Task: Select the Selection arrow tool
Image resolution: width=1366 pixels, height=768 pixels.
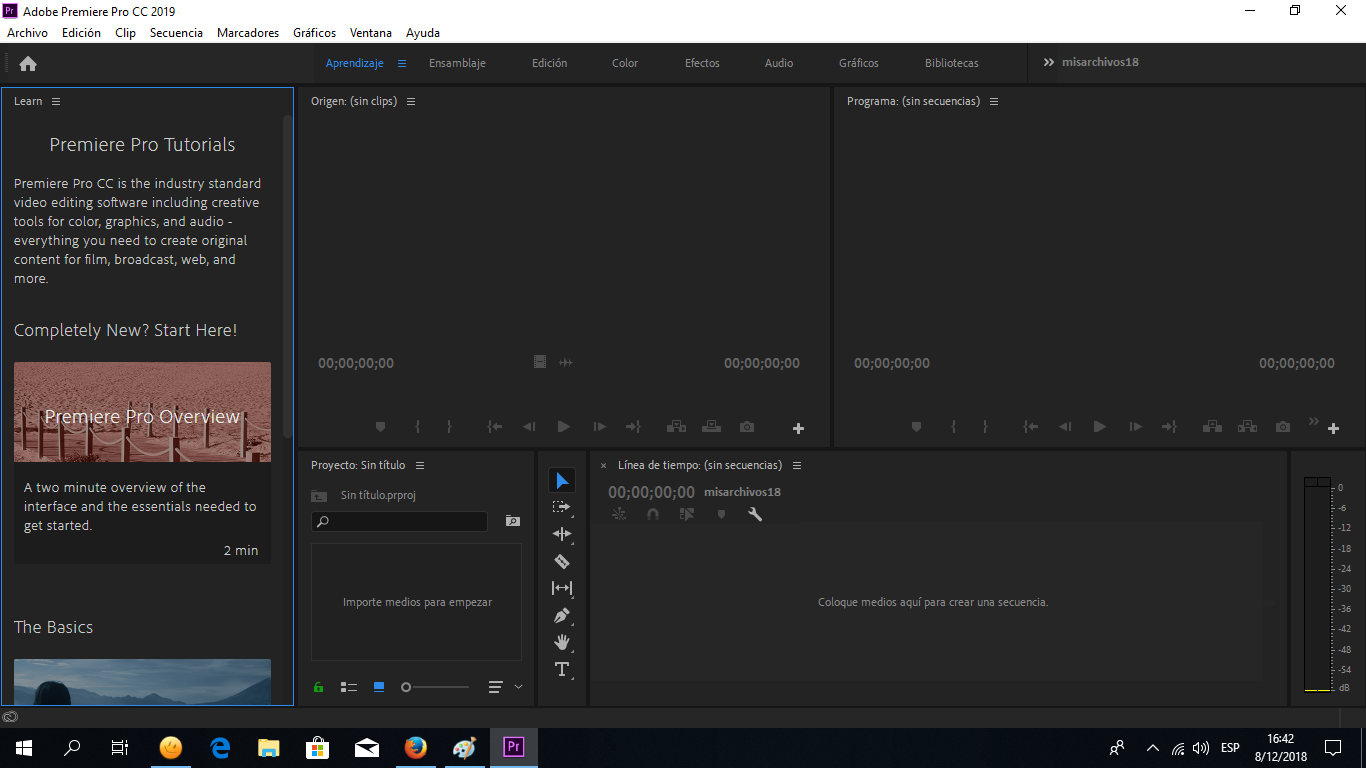Action: click(562, 481)
